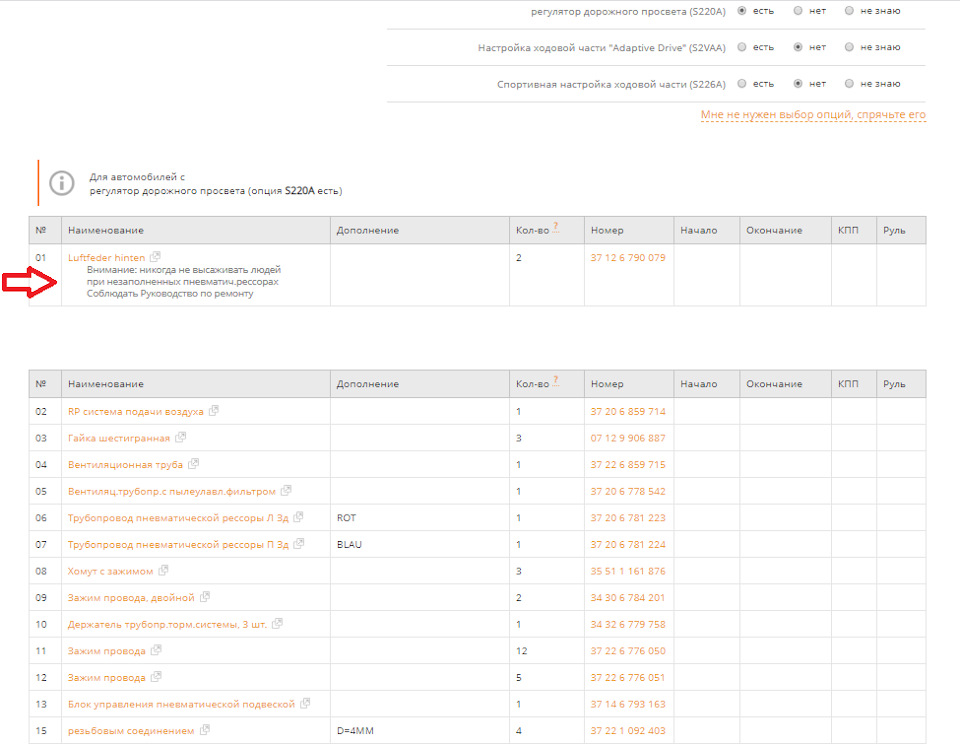This screenshot has height=745, width=960.
Task: Select 'есть' for Adaptive Drive S2VAA
Action: pyautogui.click(x=742, y=47)
